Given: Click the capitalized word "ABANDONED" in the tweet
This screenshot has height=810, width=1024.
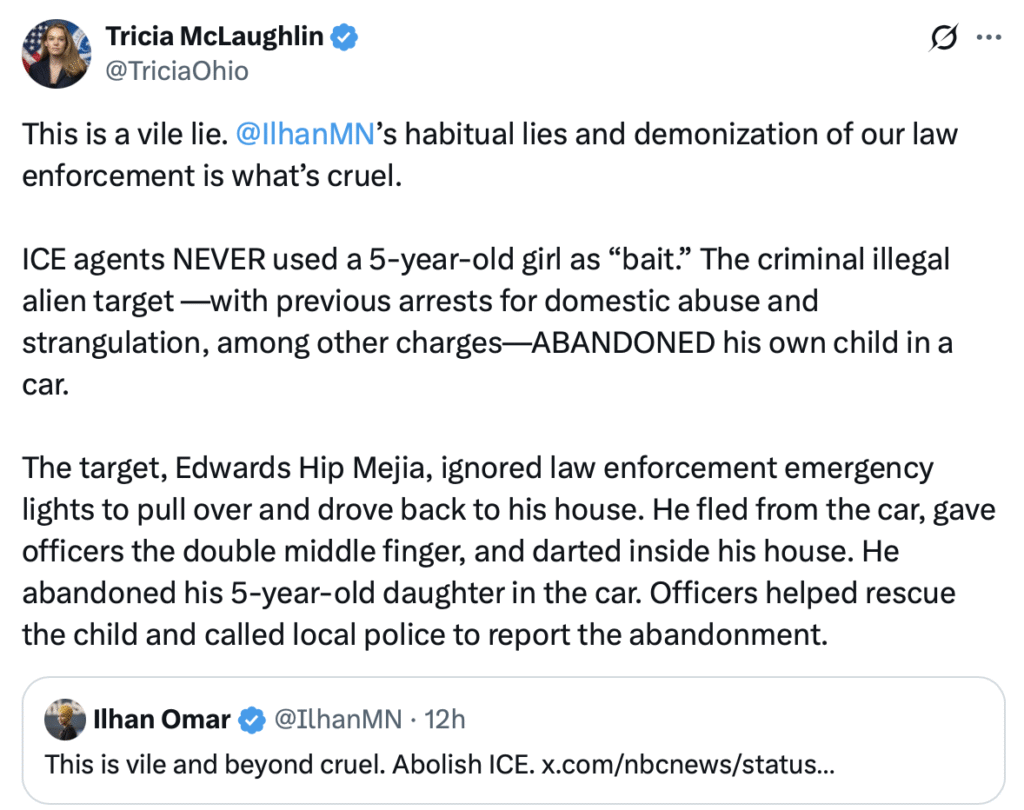Looking at the screenshot, I should [x=623, y=342].
